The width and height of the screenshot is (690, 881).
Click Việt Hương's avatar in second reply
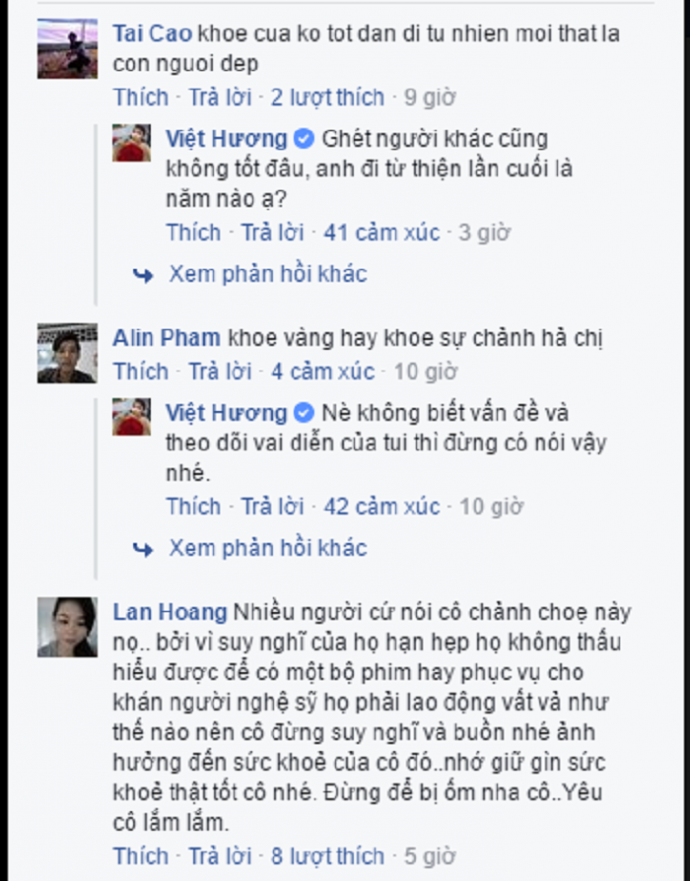coord(131,417)
